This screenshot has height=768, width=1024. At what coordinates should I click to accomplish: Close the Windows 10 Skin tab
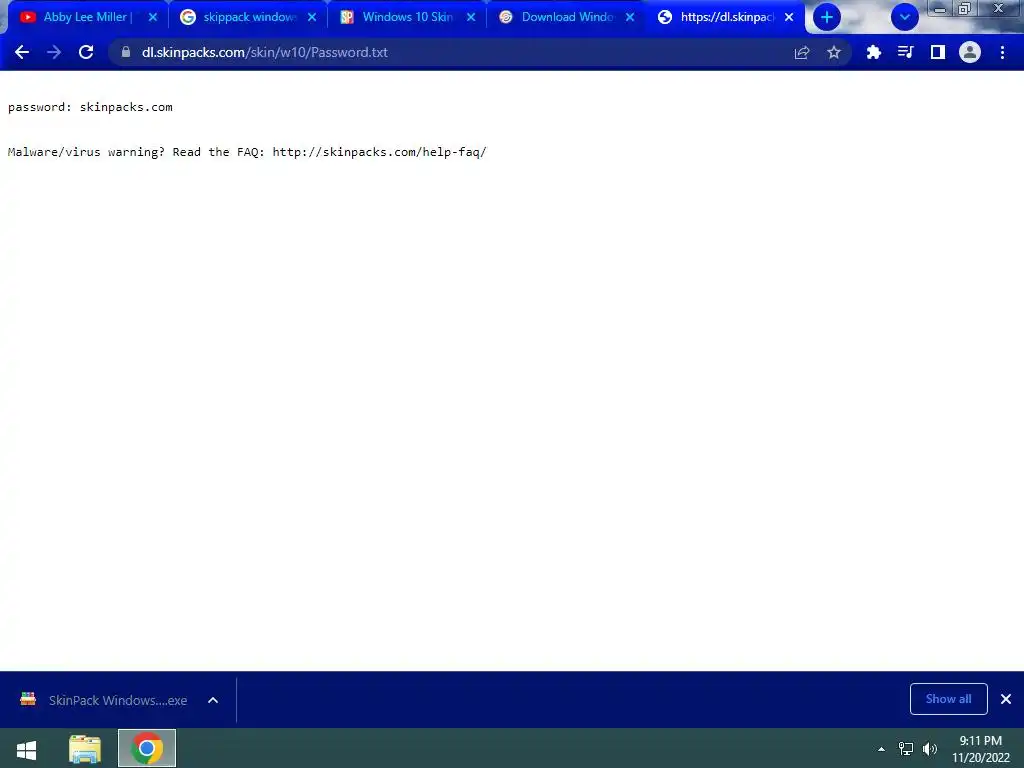point(471,17)
